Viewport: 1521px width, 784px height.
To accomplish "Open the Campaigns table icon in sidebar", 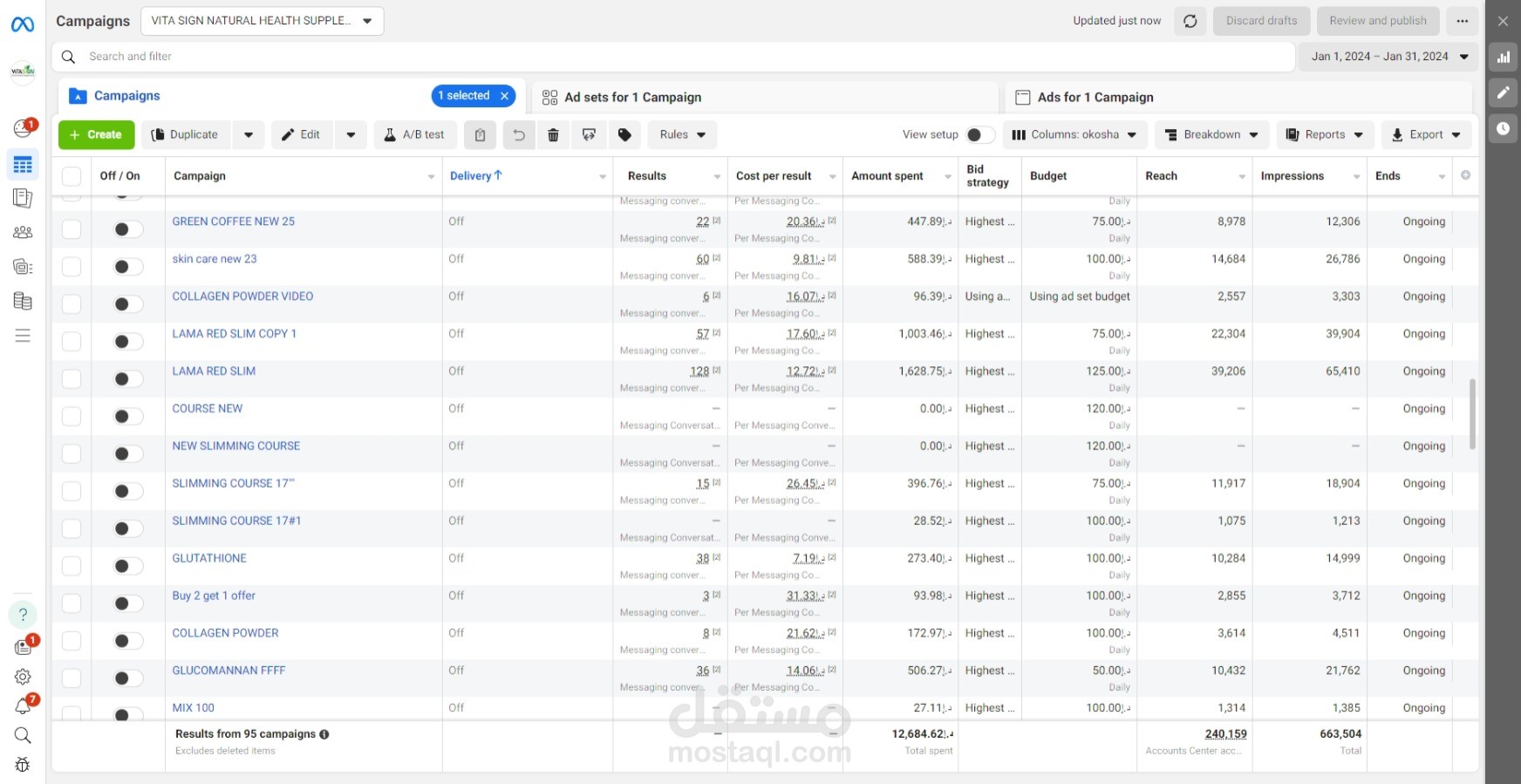I will point(23,164).
